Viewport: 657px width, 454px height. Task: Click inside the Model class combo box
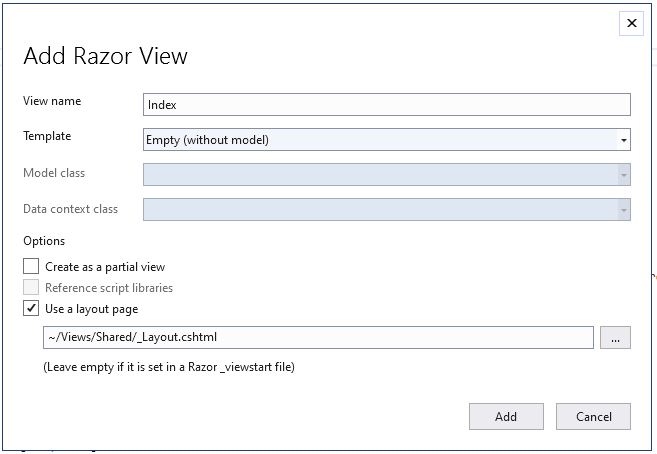pos(380,175)
